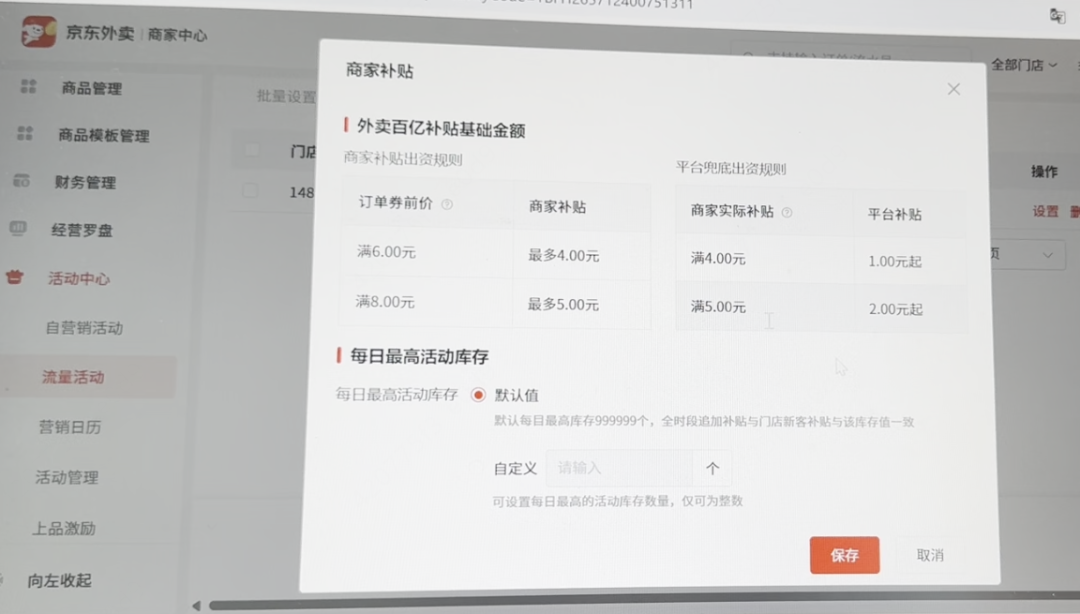Click the 活动中心 basket icon

[14, 277]
